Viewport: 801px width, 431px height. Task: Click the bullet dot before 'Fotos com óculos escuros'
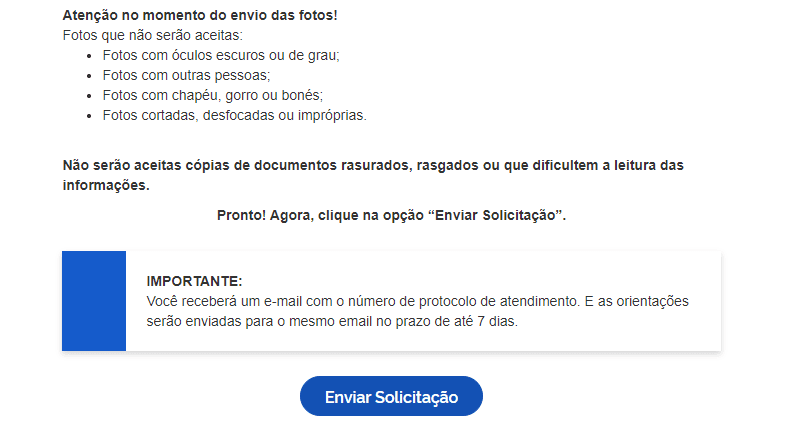click(x=91, y=56)
